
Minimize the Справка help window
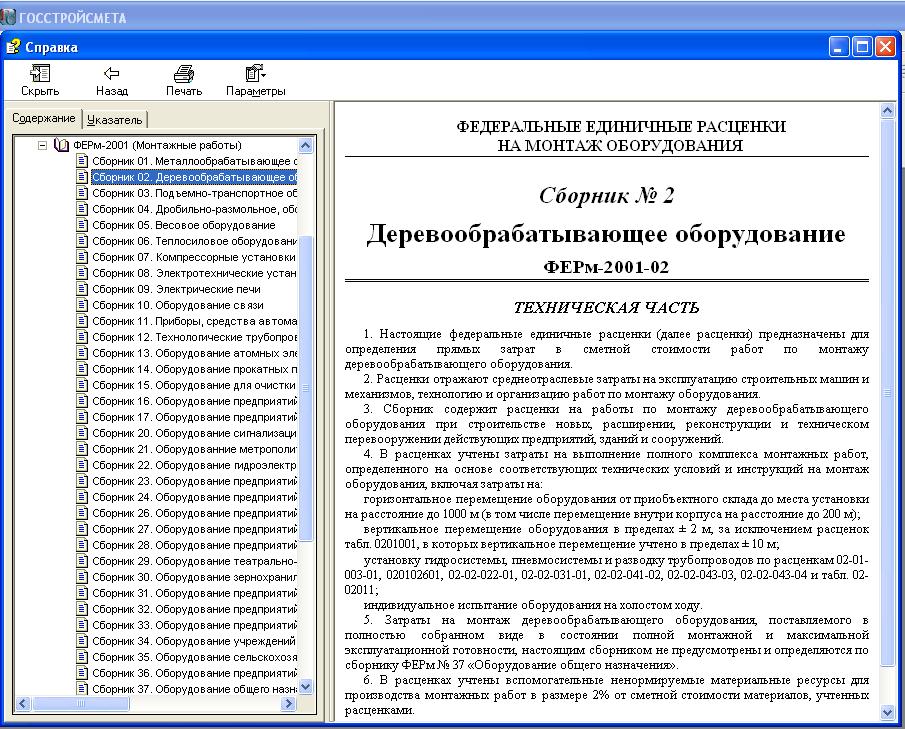coord(839,47)
